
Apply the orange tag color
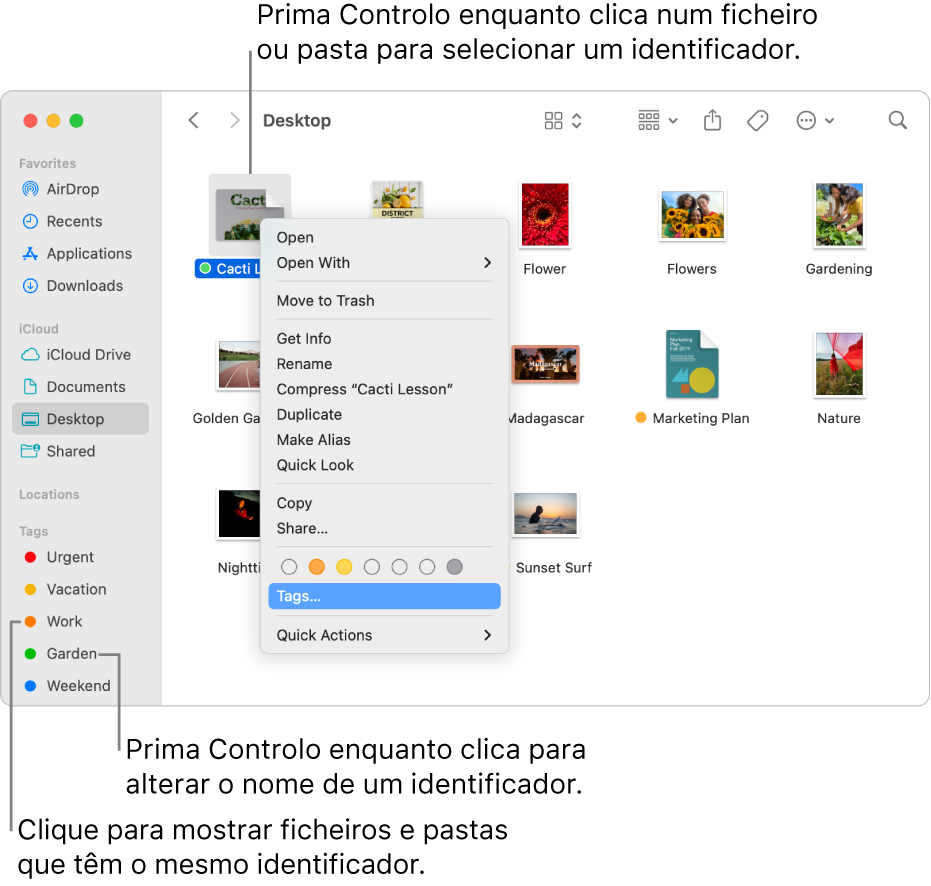coord(317,567)
